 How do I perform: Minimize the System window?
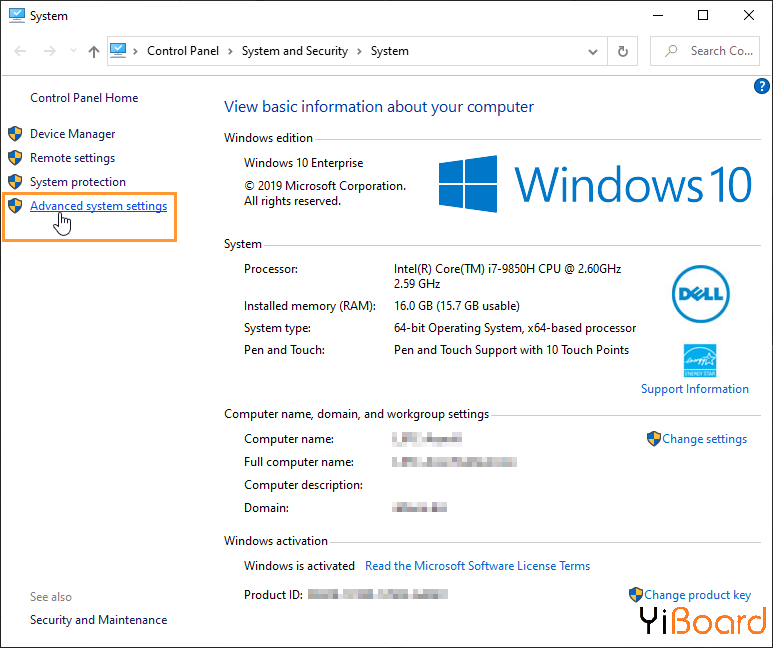658,15
